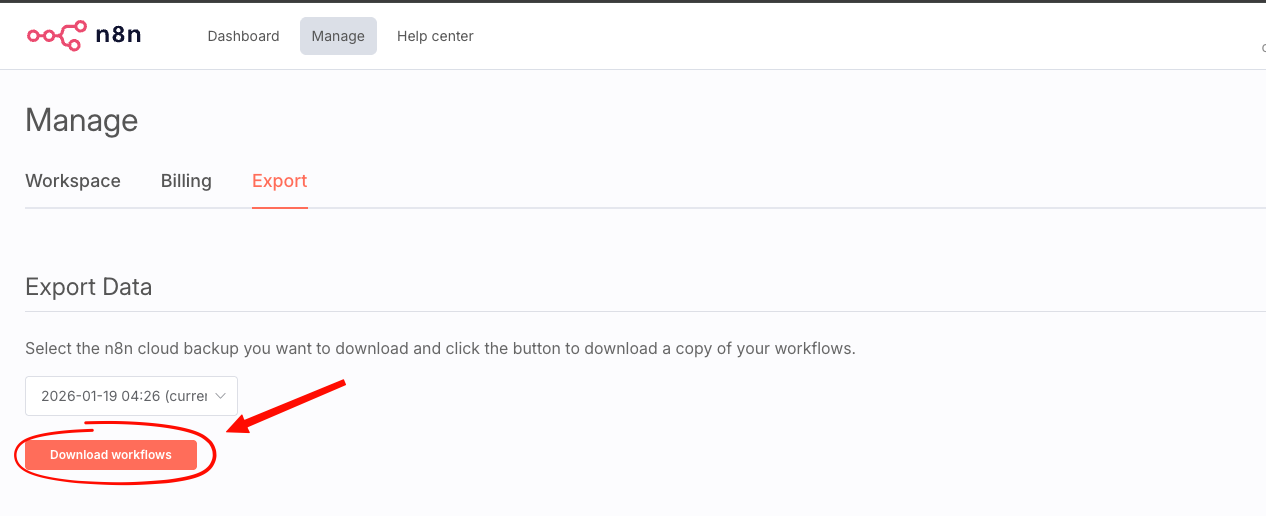Screen dimensions: 1266x516
Task: Open the Dashboard page from navigation
Action: [x=243, y=36]
